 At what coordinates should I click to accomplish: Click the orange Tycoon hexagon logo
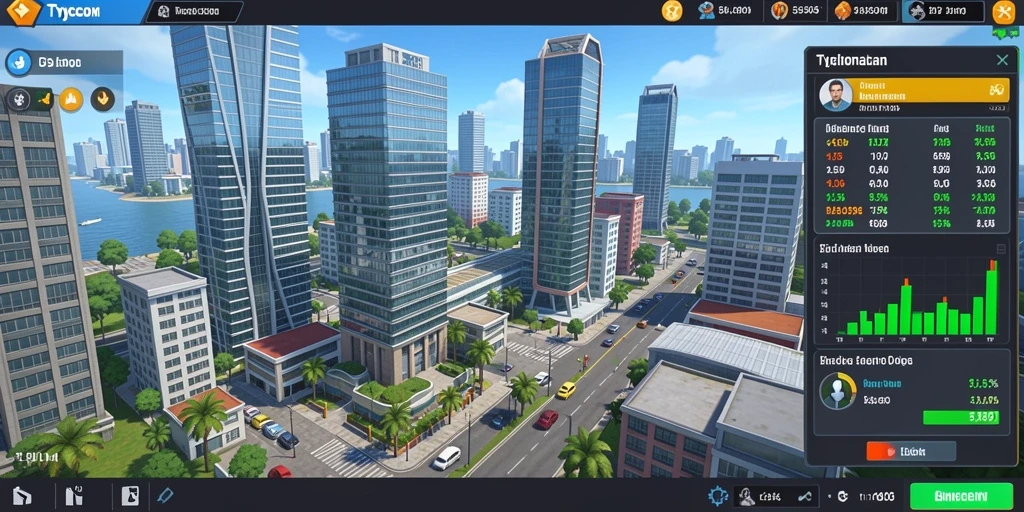point(24,11)
